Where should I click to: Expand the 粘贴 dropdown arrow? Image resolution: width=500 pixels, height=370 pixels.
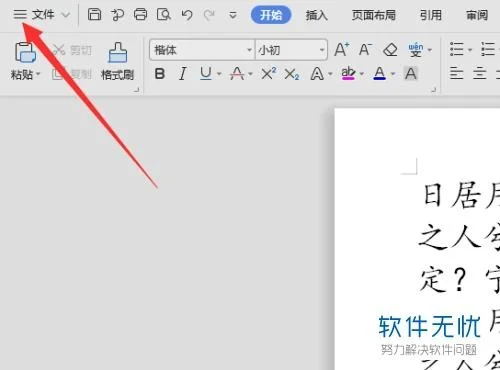(x=38, y=74)
